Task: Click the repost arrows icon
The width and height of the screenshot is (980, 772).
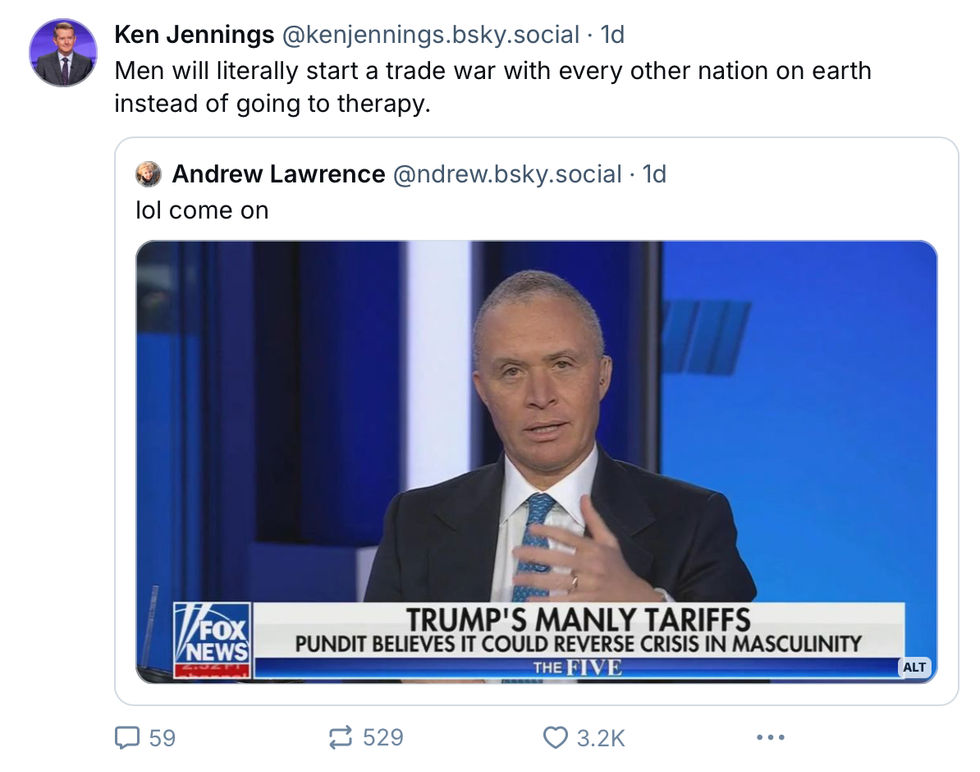Action: (x=340, y=738)
